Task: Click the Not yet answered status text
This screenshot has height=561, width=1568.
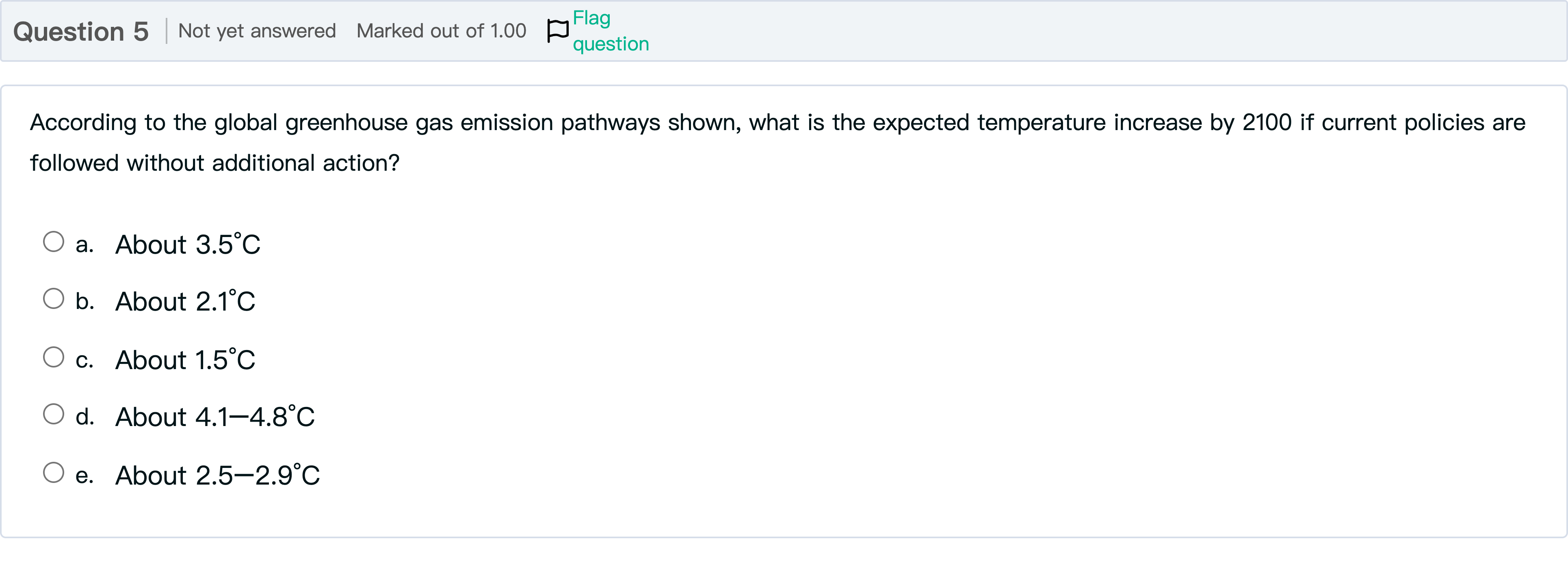Action: 258,30
